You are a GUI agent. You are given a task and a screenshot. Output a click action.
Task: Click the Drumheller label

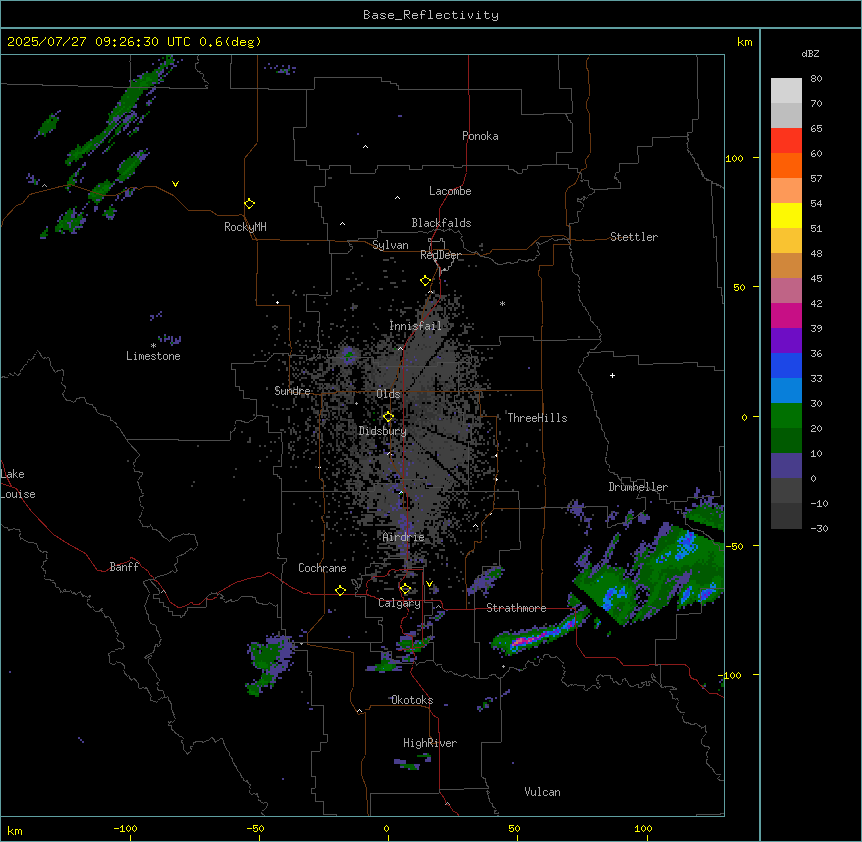click(x=638, y=487)
